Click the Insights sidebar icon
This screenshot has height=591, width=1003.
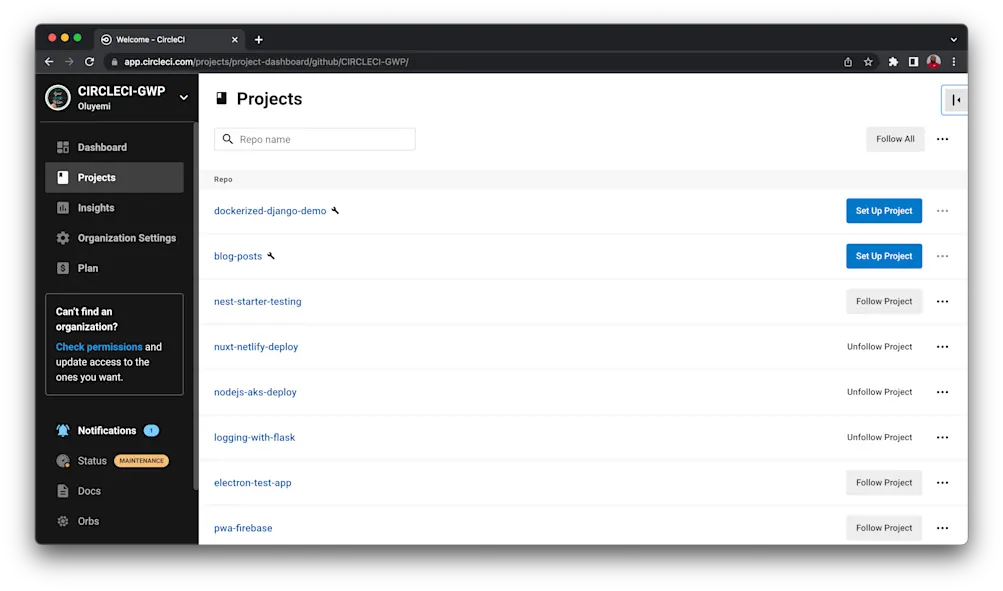(x=61, y=207)
